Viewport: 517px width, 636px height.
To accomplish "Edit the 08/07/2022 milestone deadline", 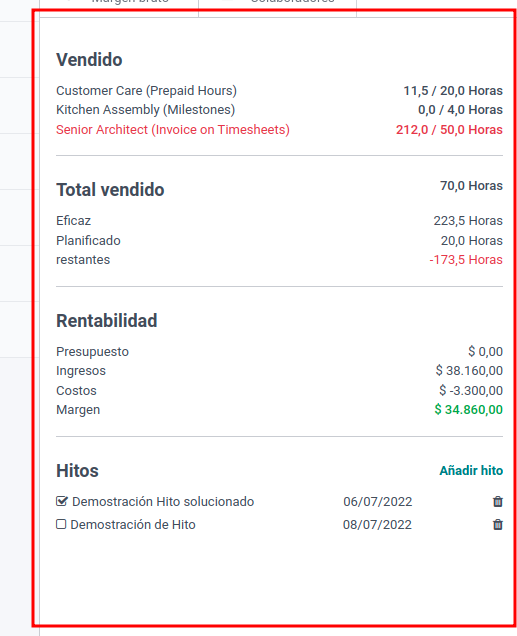I will (377, 525).
